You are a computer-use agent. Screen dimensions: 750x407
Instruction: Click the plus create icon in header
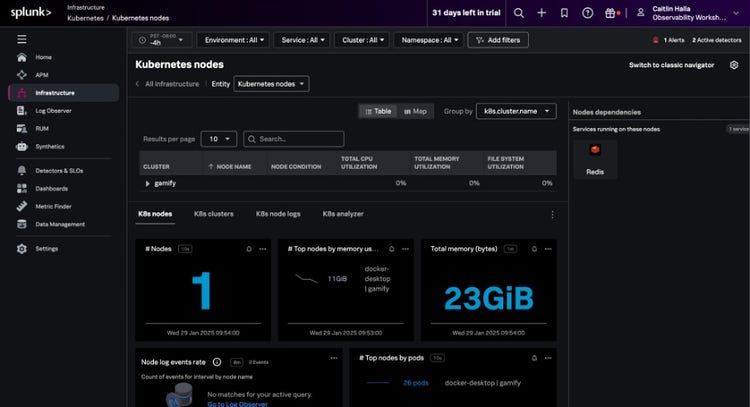(542, 13)
